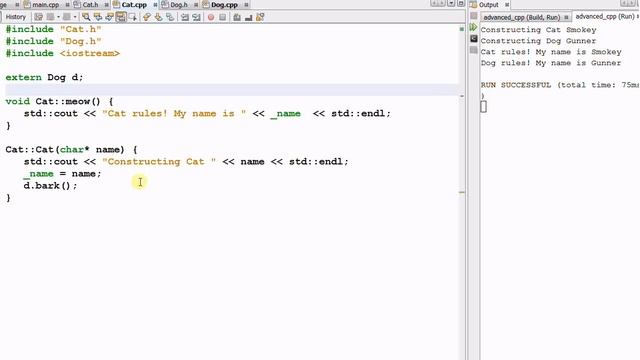Toggle Highlight Search in editor toolbar

click(x=121, y=17)
